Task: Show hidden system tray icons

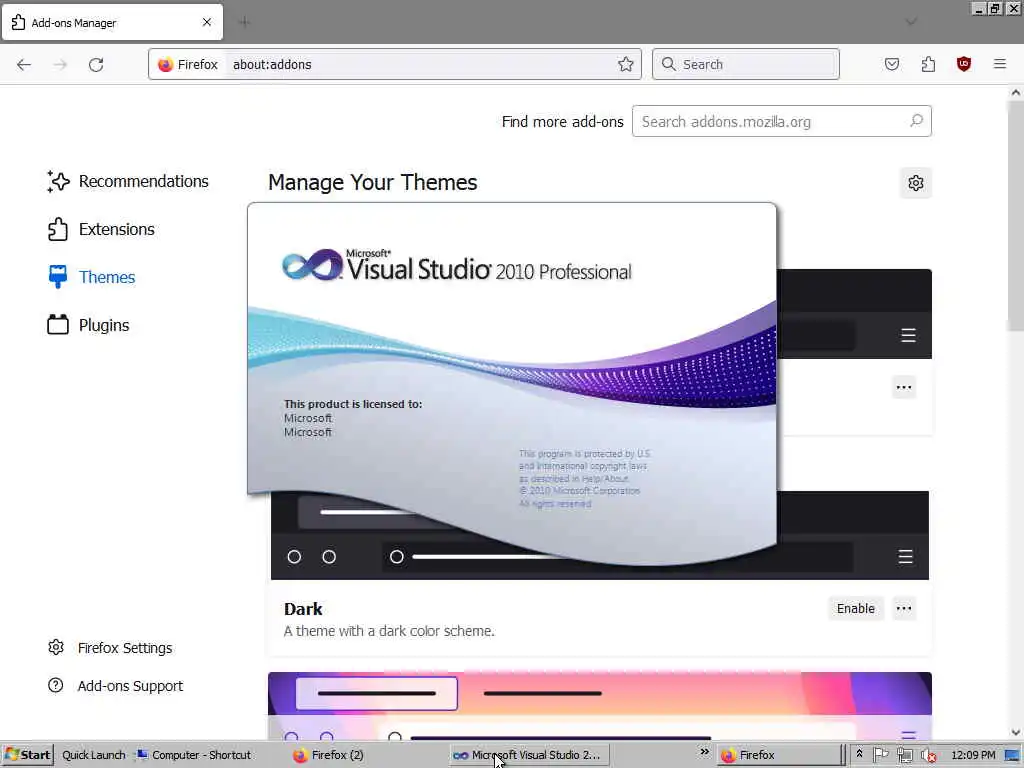Action: (x=859, y=754)
